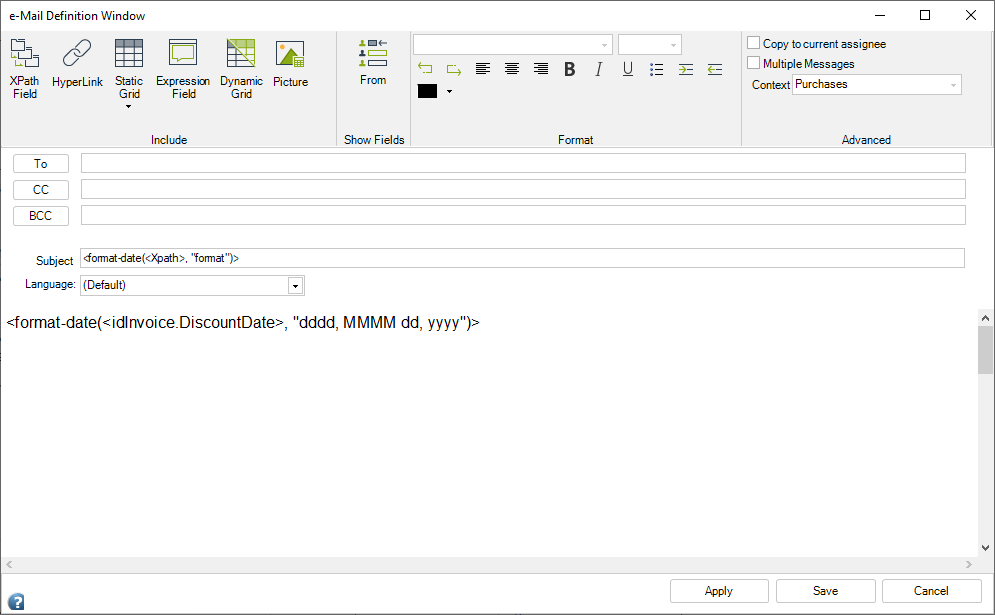Align text right
This screenshot has height=615, width=995.
pos(541,69)
